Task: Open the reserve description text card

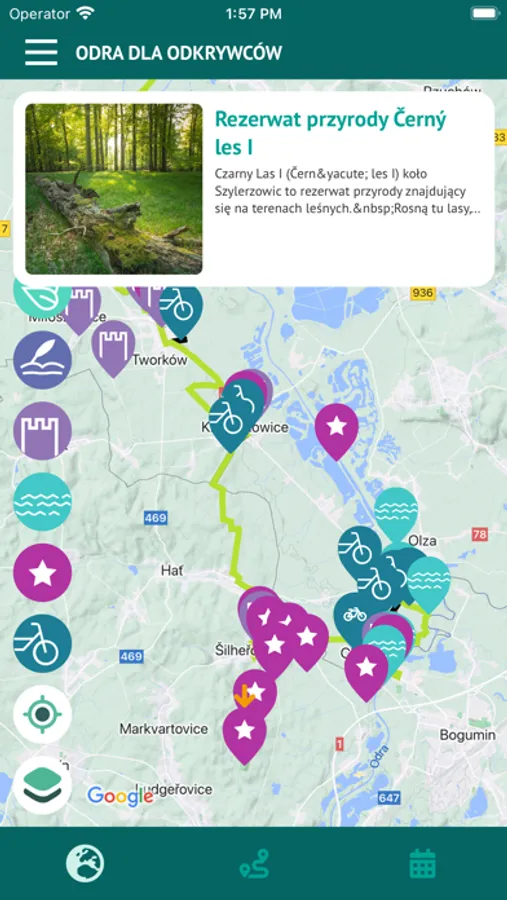Action: point(348,191)
